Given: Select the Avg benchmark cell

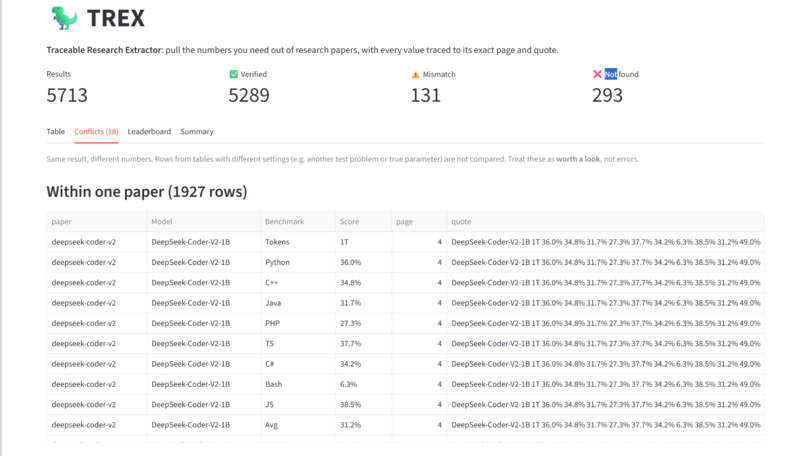Looking at the screenshot, I should (298, 425).
